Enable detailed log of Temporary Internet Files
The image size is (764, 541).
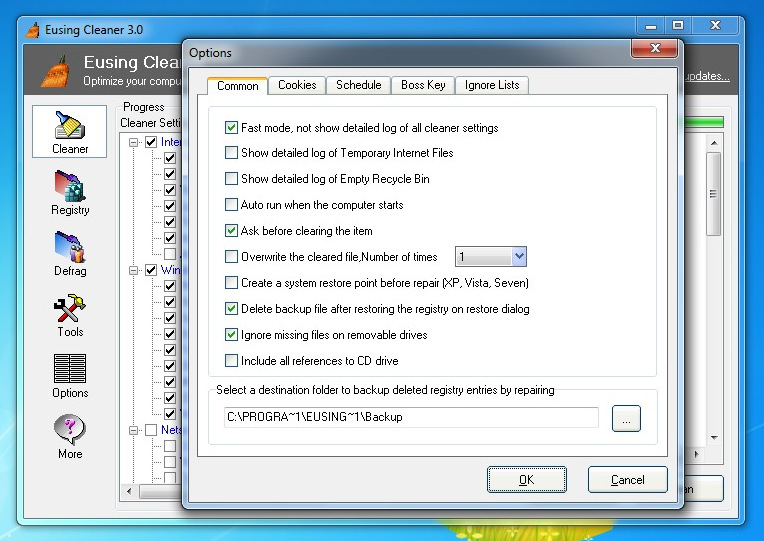[231, 153]
